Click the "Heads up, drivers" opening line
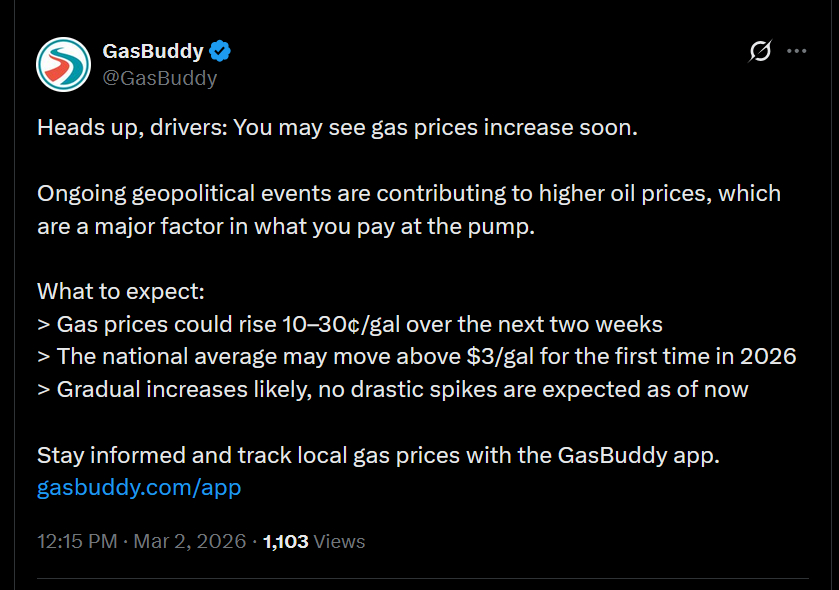 pyautogui.click(x=337, y=129)
